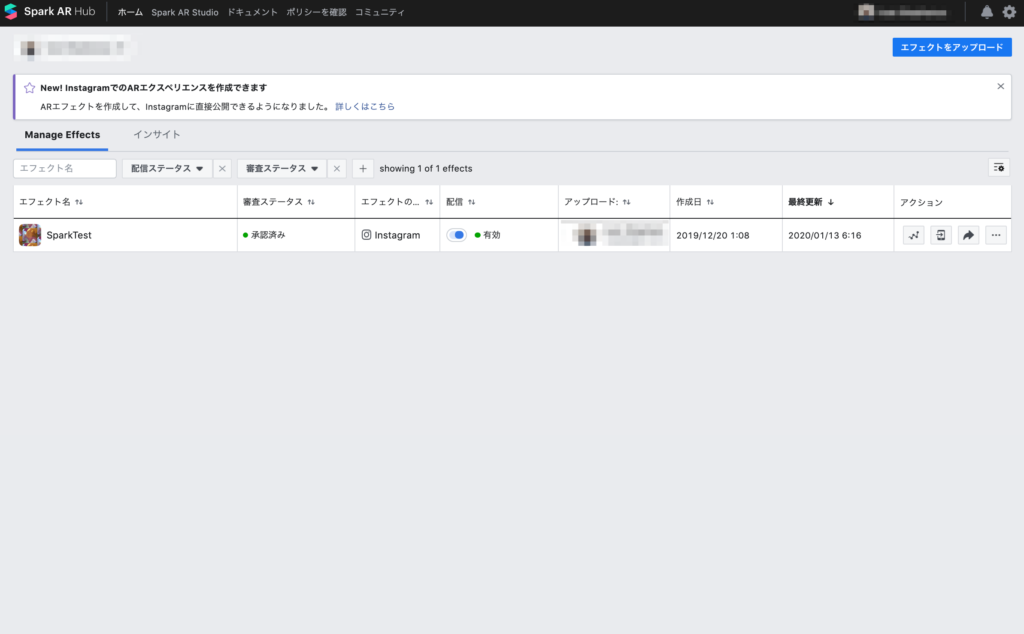The height and width of the screenshot is (634, 1024).
Task: Click the second action icon for SparkTest
Action: click(941, 235)
